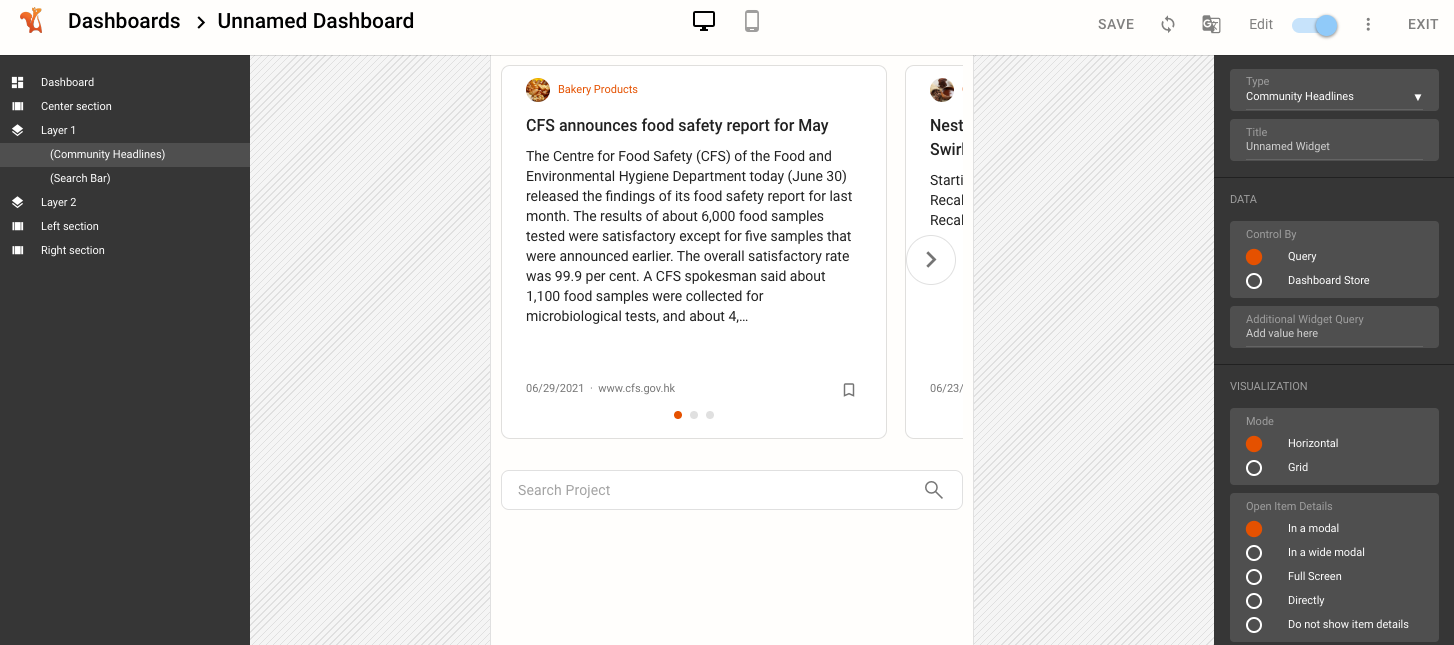Bookmark the CFS food safety article

coord(849,390)
